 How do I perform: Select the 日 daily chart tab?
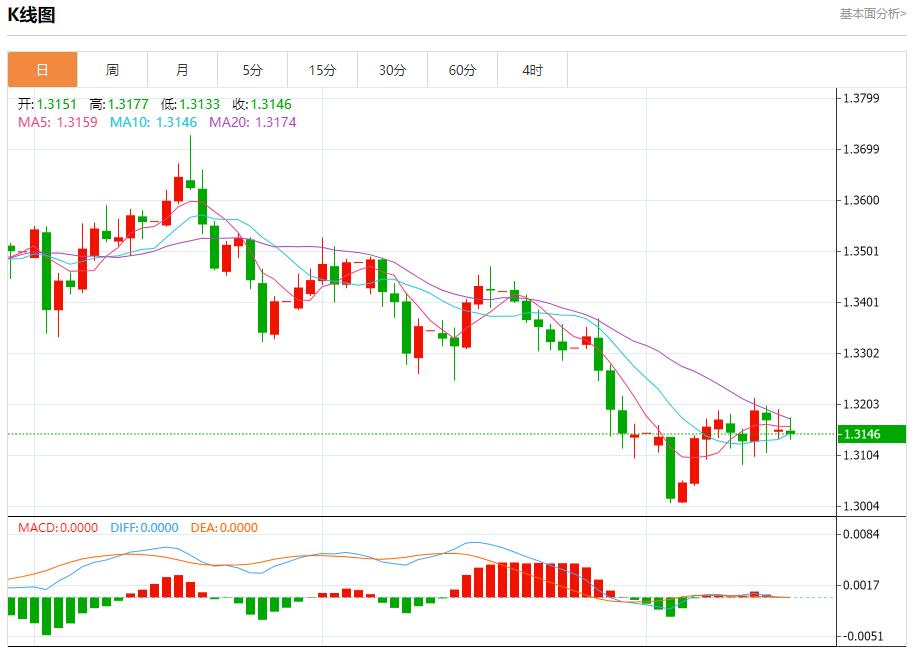pos(42,70)
